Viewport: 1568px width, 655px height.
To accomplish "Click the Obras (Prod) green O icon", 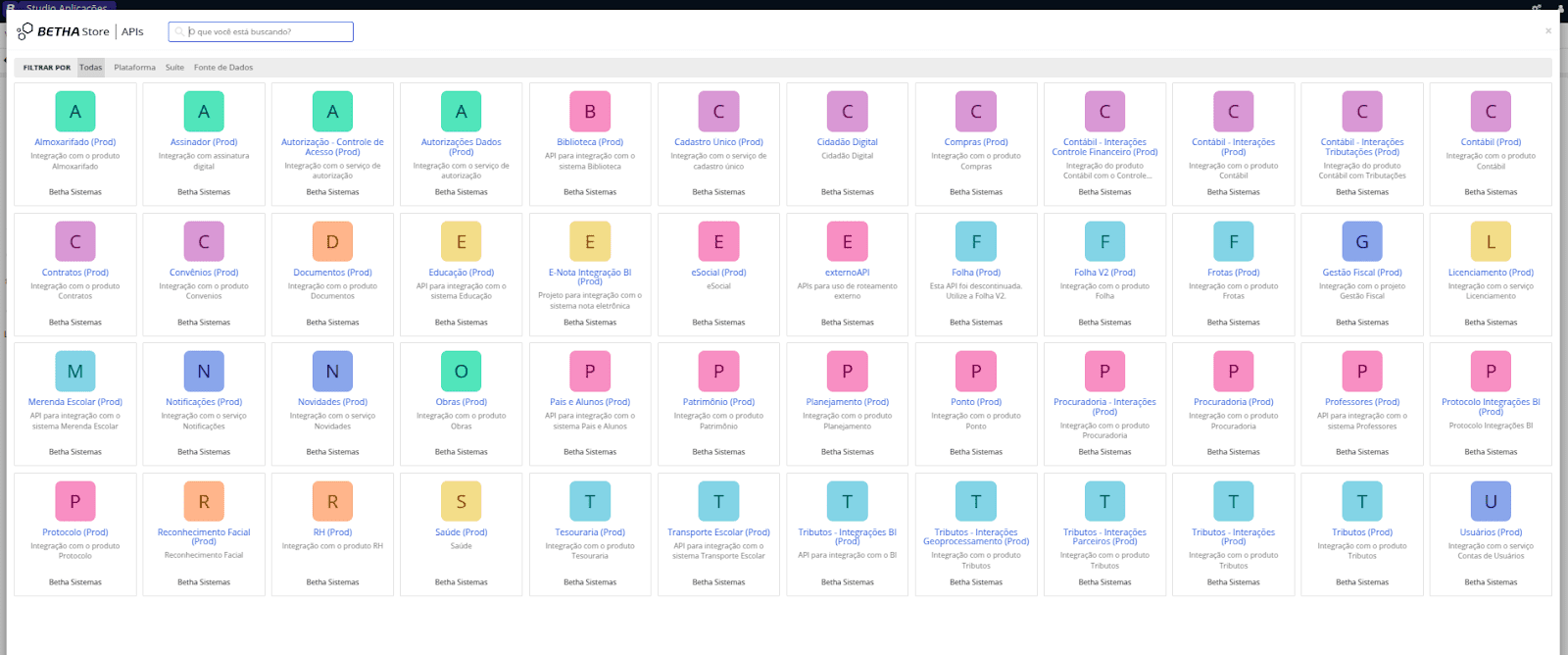I will tap(461, 372).
